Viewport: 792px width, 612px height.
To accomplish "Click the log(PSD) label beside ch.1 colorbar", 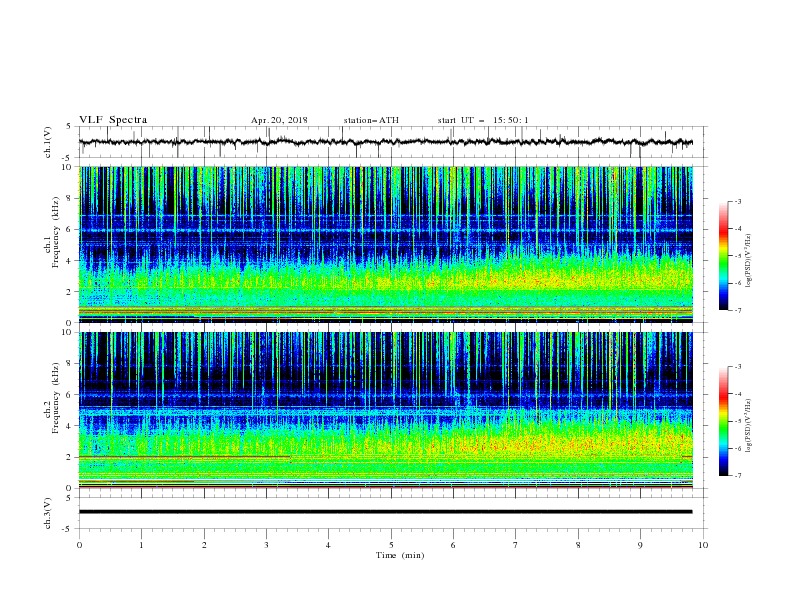I will click(749, 261).
